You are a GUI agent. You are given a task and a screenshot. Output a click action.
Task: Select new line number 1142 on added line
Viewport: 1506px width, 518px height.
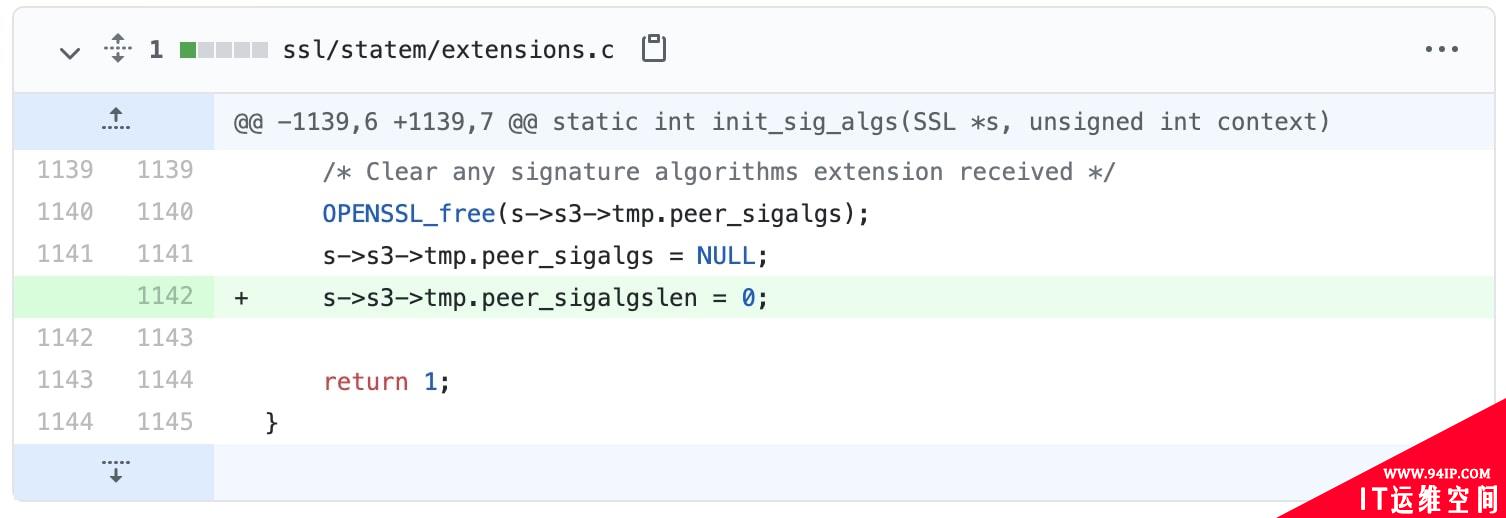pyautogui.click(x=165, y=296)
